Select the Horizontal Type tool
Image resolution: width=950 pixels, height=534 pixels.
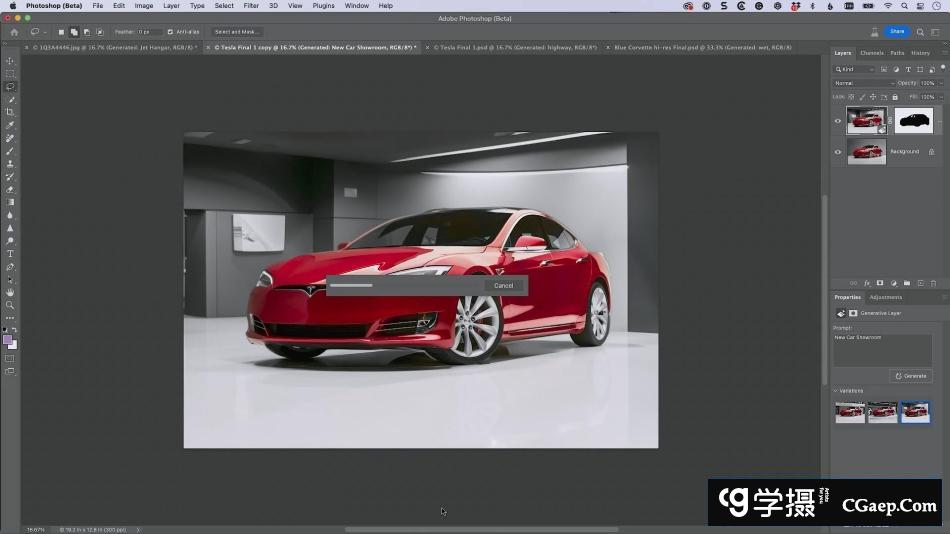pyautogui.click(x=10, y=254)
